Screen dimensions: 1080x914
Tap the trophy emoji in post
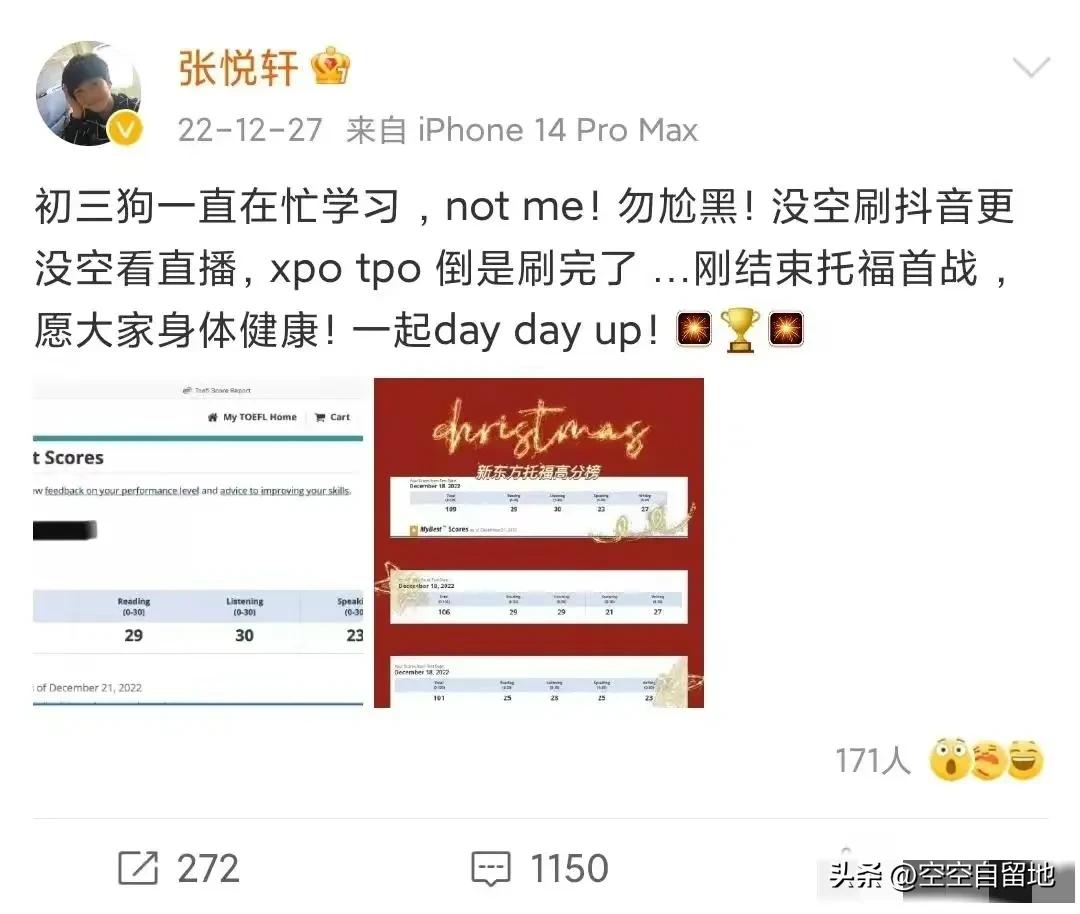[740, 330]
